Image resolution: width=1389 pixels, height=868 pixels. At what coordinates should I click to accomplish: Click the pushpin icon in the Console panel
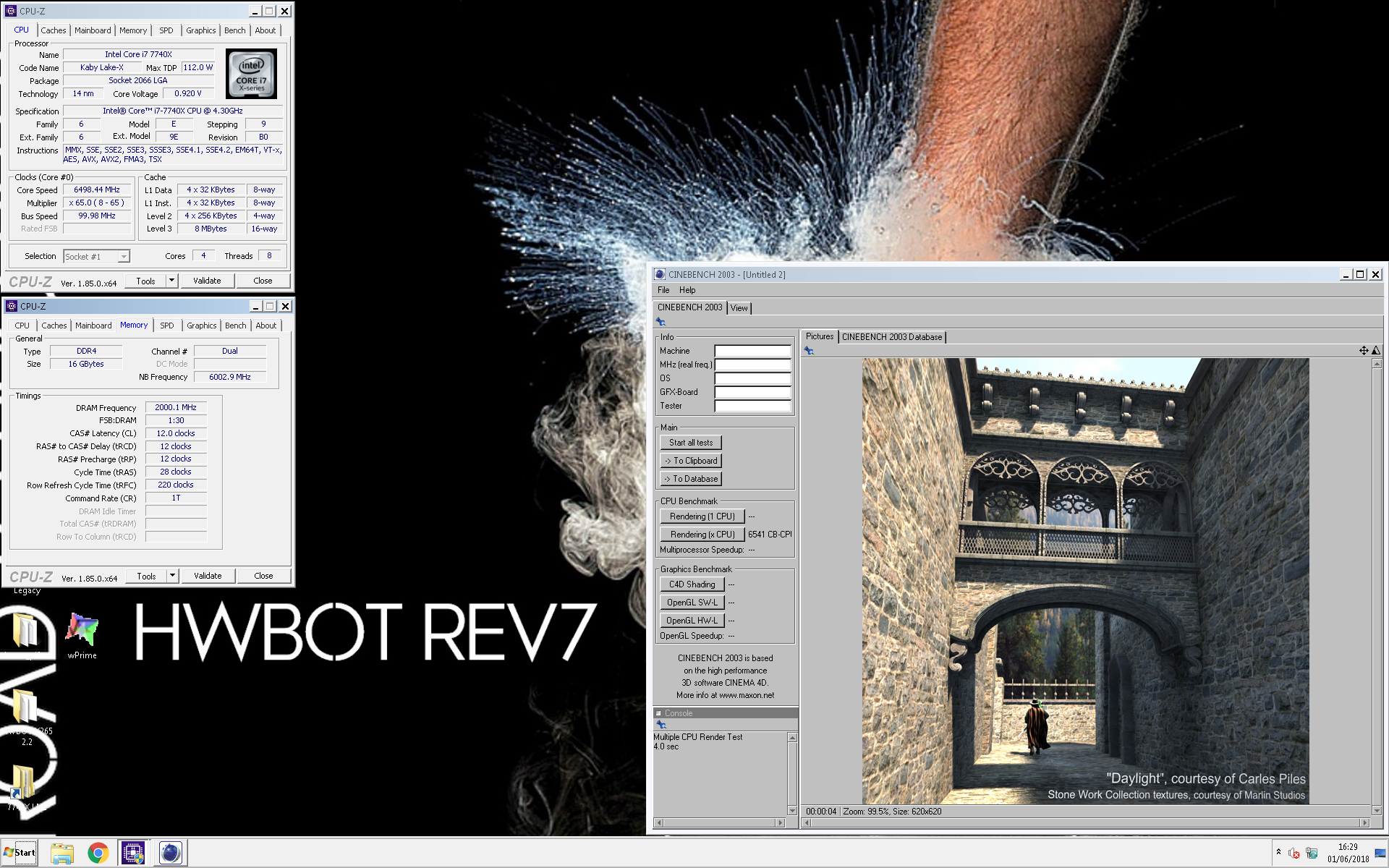660,725
